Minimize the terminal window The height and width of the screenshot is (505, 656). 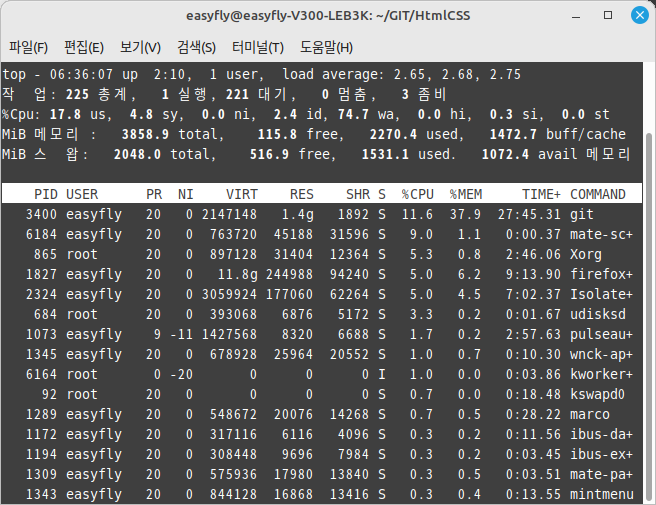point(576,17)
